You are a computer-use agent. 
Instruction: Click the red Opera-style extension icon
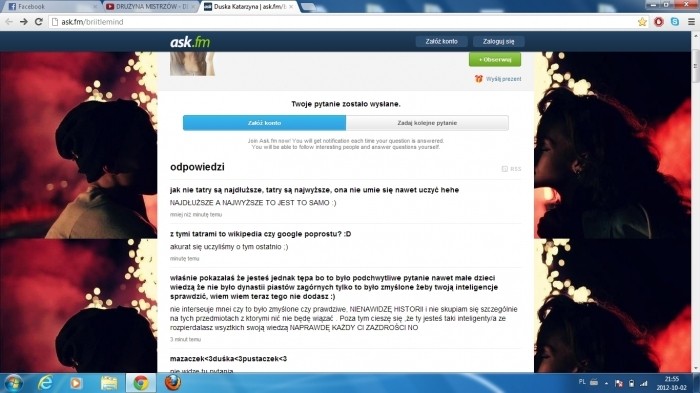[x=658, y=21]
